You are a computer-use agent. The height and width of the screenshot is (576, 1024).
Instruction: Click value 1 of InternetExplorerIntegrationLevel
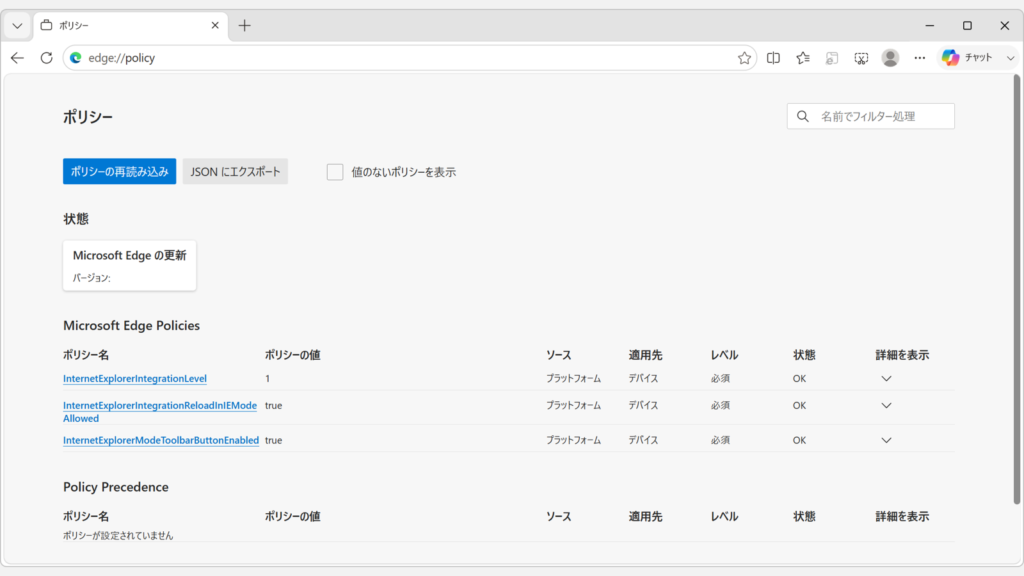tap(268, 378)
